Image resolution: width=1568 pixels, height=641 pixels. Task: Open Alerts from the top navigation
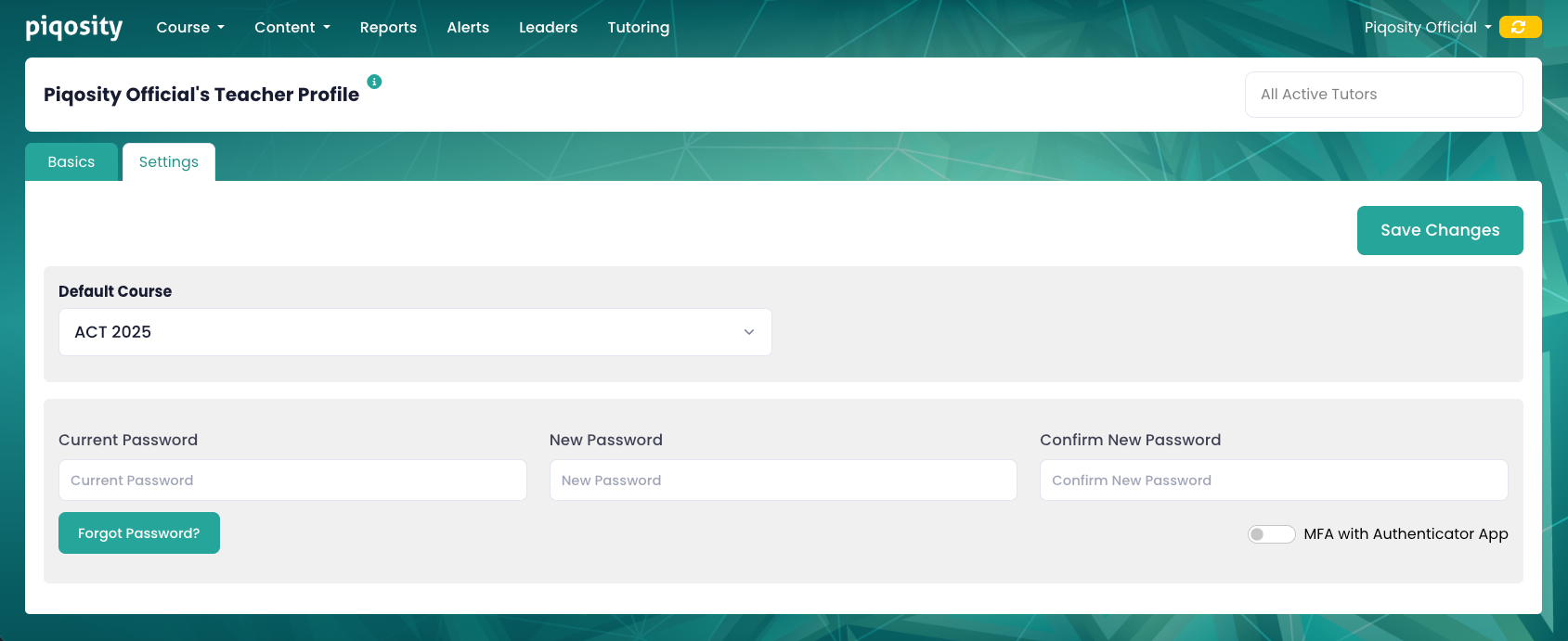click(x=468, y=28)
